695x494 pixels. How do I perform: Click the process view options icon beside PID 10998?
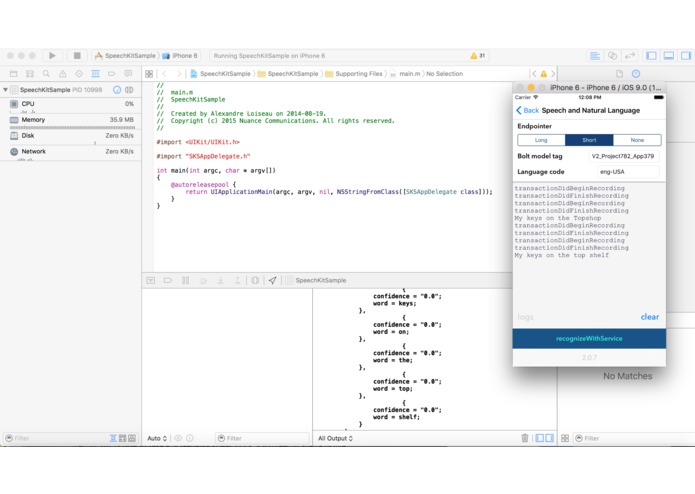(x=129, y=89)
